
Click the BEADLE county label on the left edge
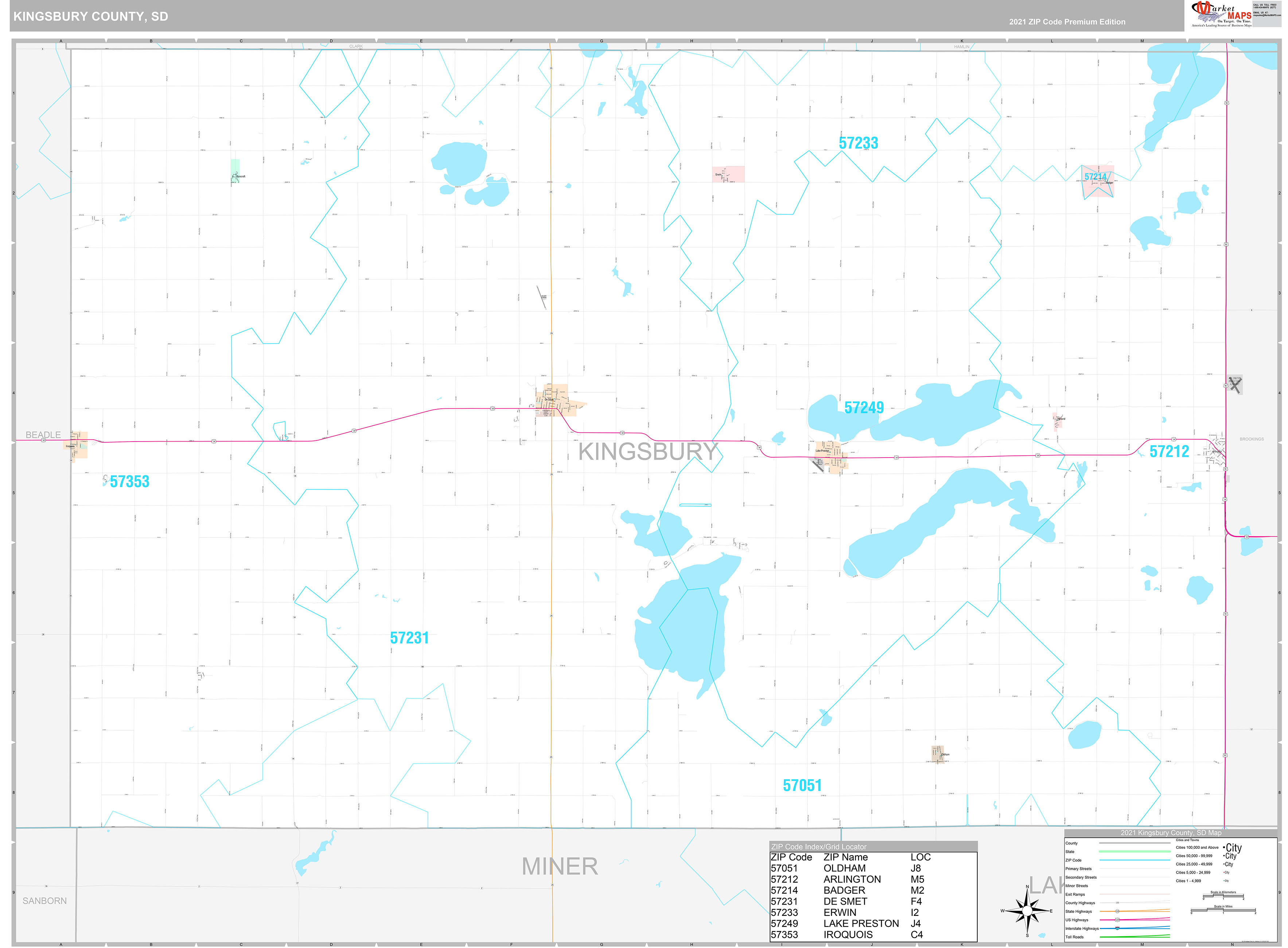(x=44, y=434)
